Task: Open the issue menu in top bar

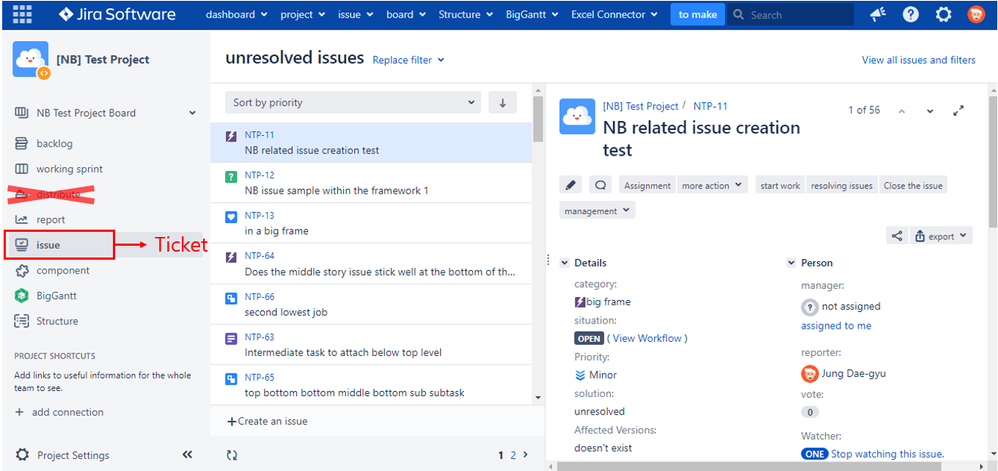Action: 355,14
